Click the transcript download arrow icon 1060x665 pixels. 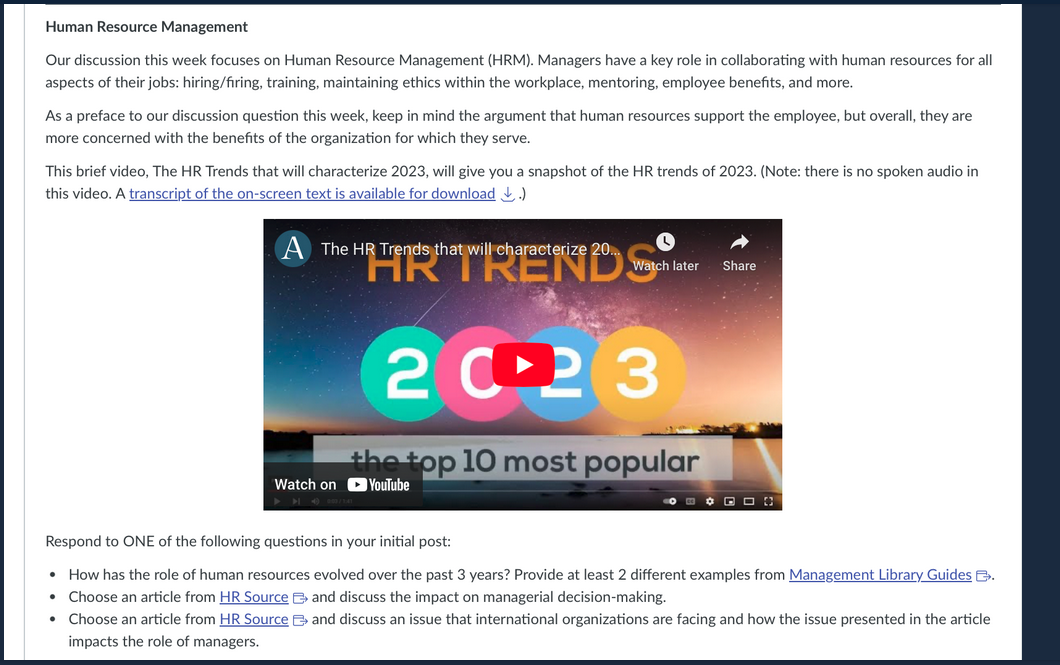[x=508, y=195]
